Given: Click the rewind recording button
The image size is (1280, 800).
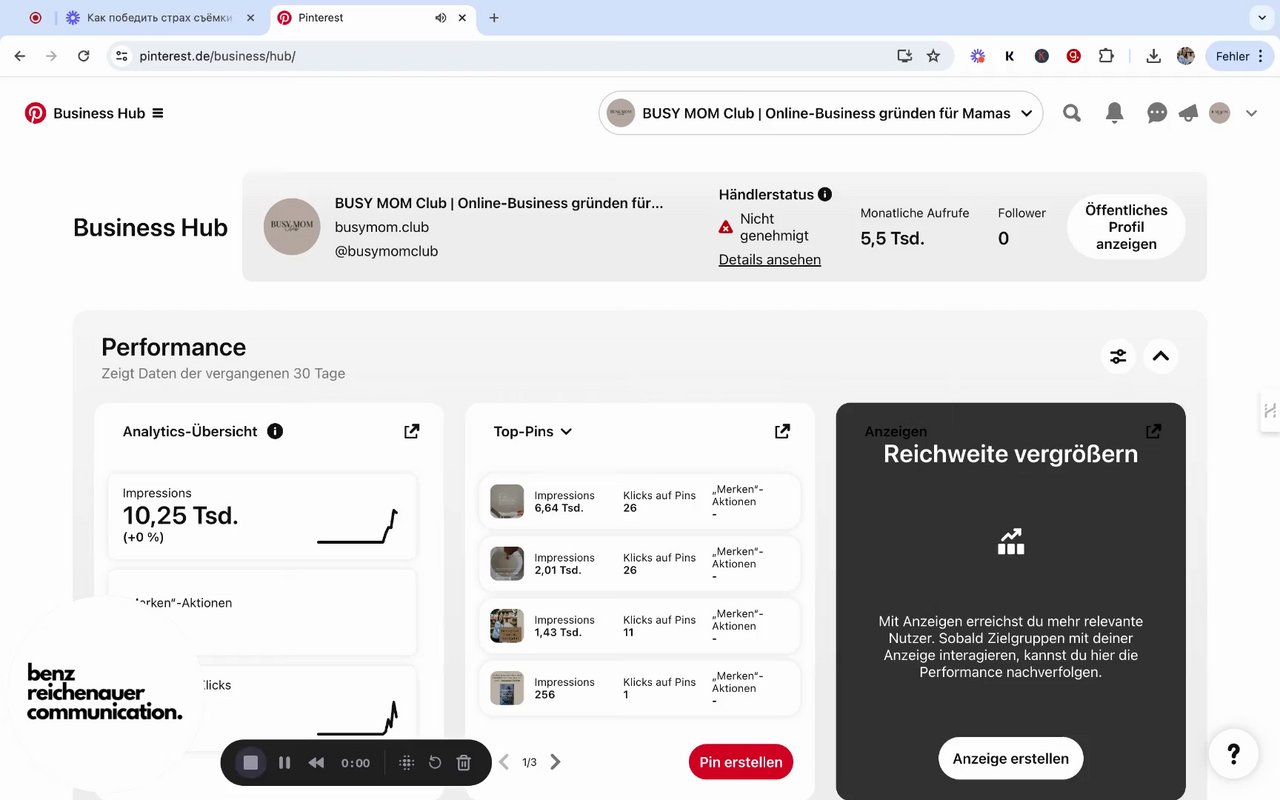Looking at the screenshot, I should pyautogui.click(x=316, y=762).
